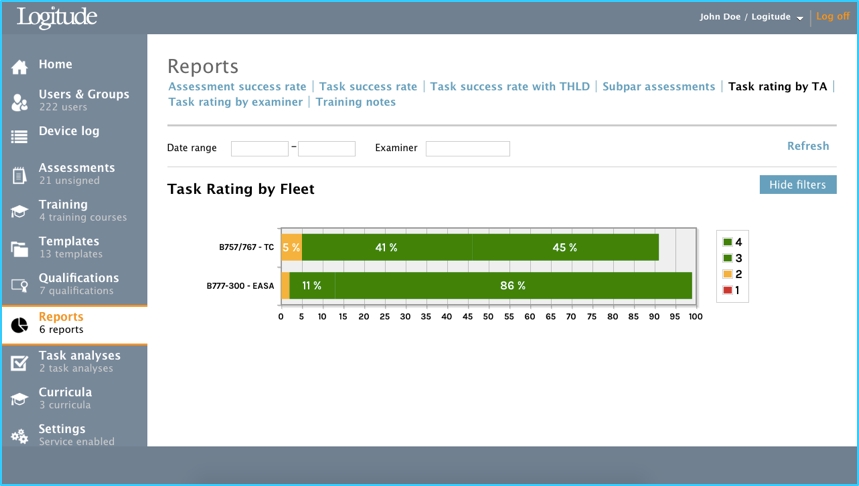859x486 pixels.
Task: Open Task rating by examiner report
Action: [236, 102]
